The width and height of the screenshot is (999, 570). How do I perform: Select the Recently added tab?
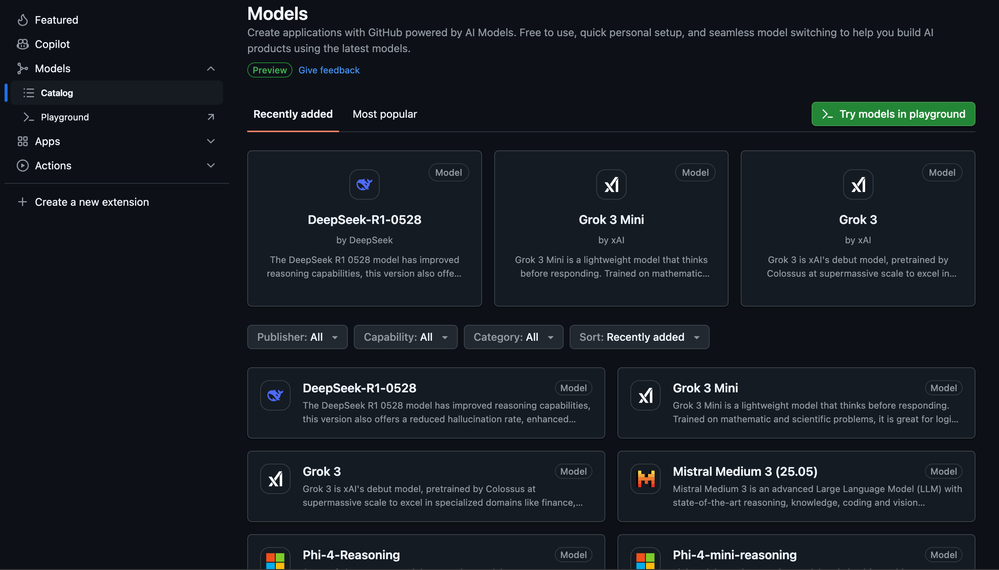pyautogui.click(x=293, y=114)
